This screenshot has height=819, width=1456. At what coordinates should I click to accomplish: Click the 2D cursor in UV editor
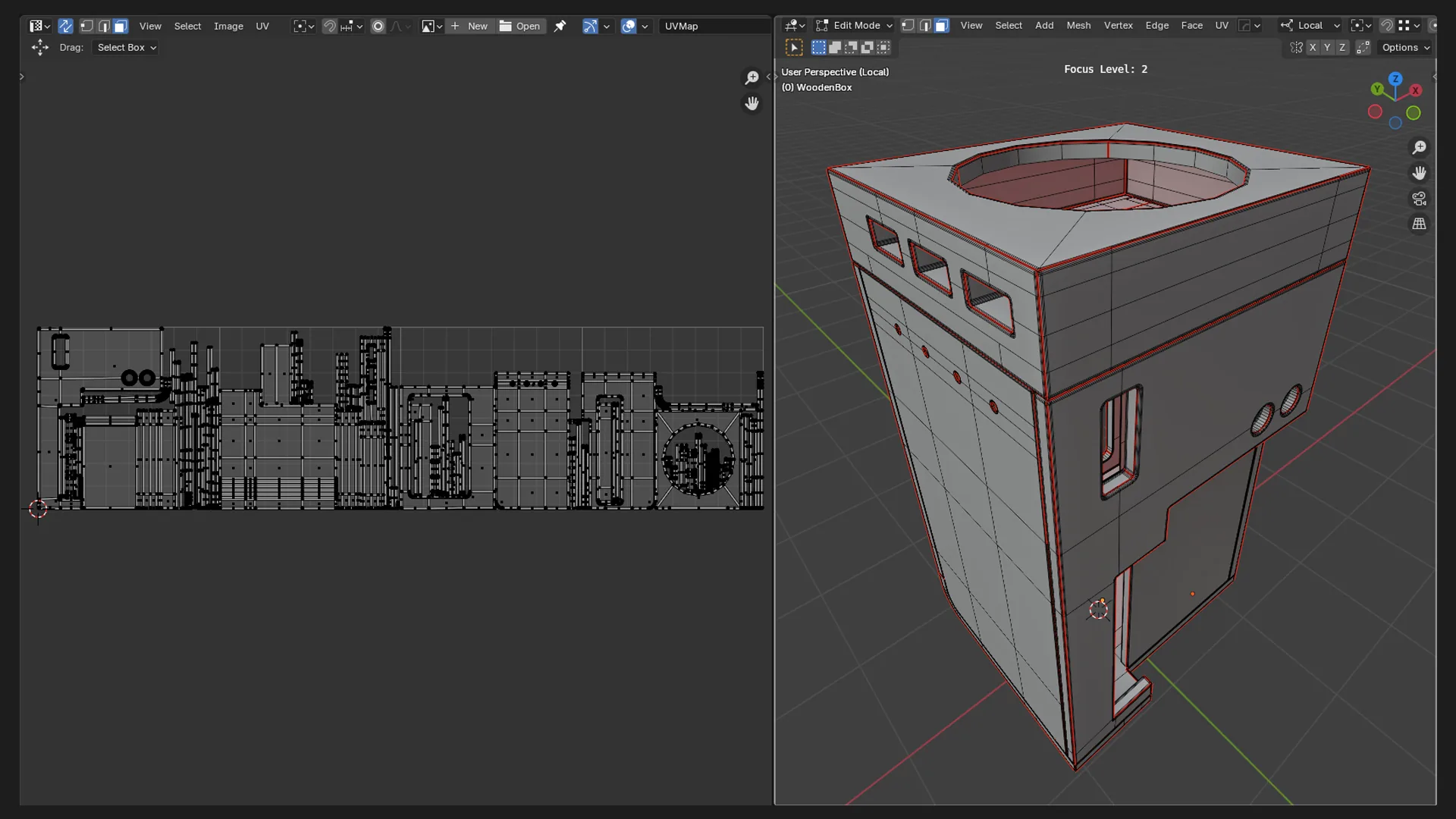[38, 509]
